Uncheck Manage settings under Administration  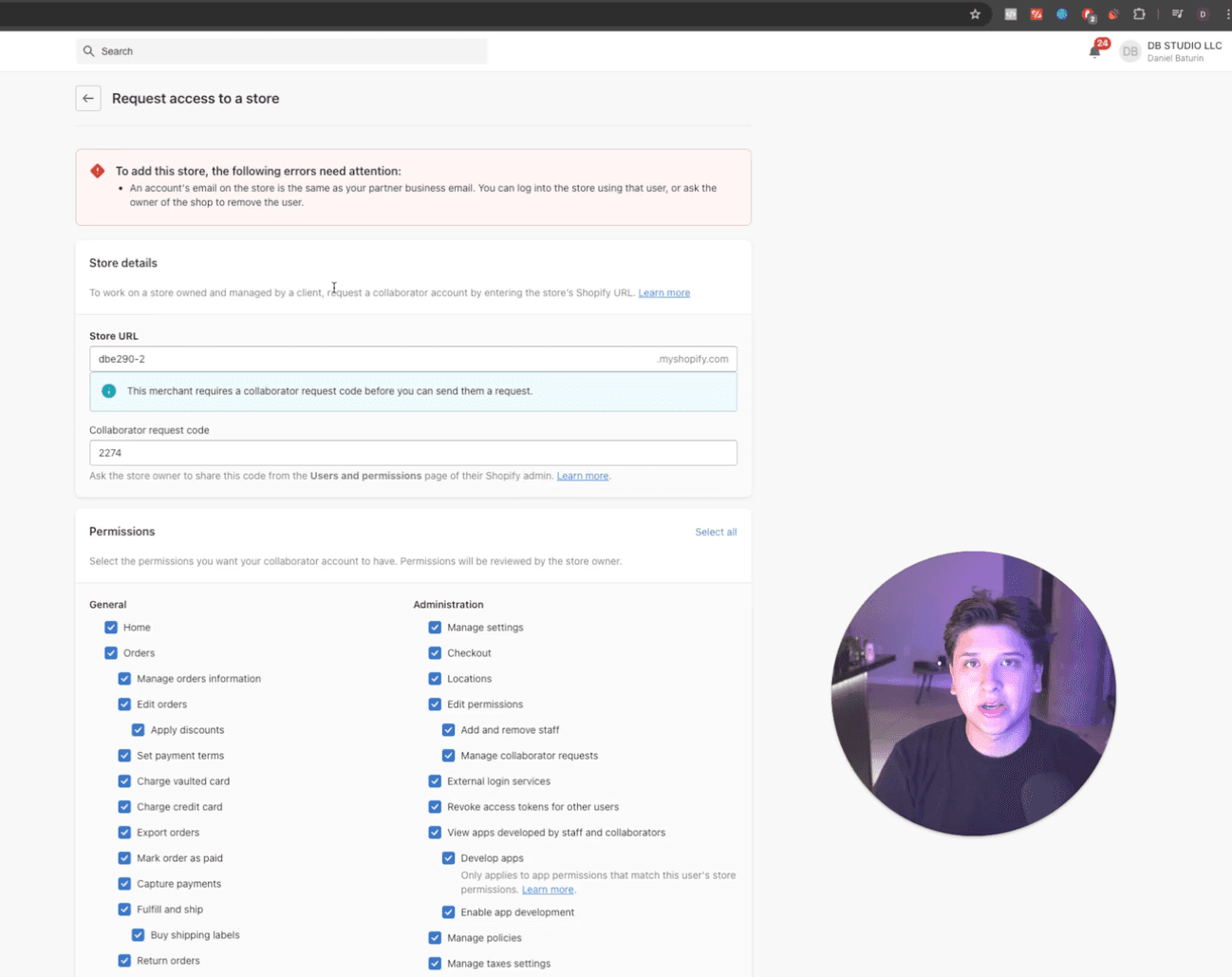pos(435,628)
